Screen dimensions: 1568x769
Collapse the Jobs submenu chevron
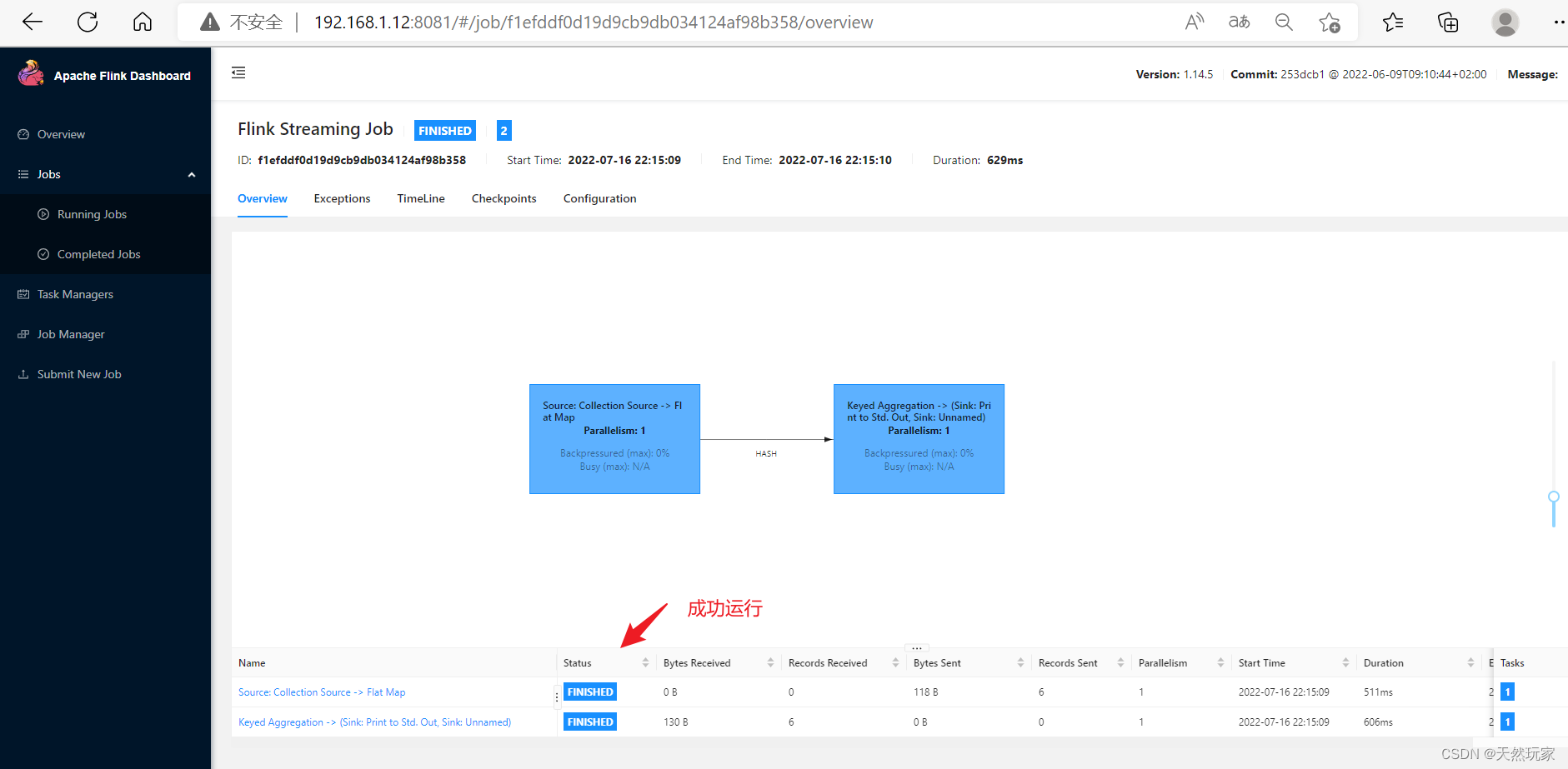[x=192, y=175]
